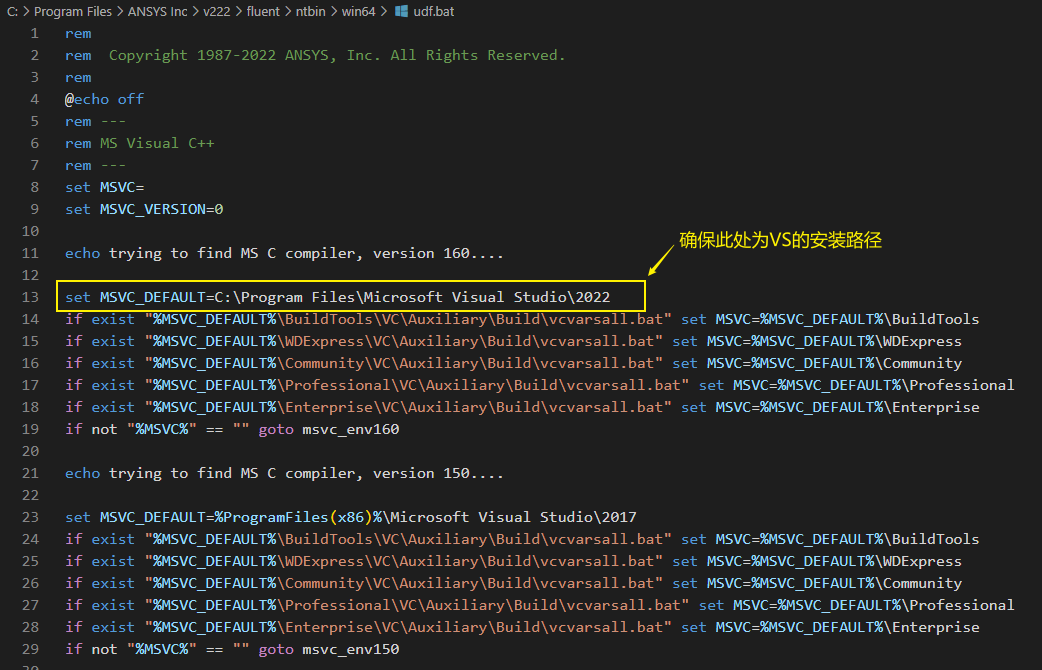Viewport: 1042px width, 670px height.
Task: Click the Enterprise check on line 18
Action: point(522,407)
